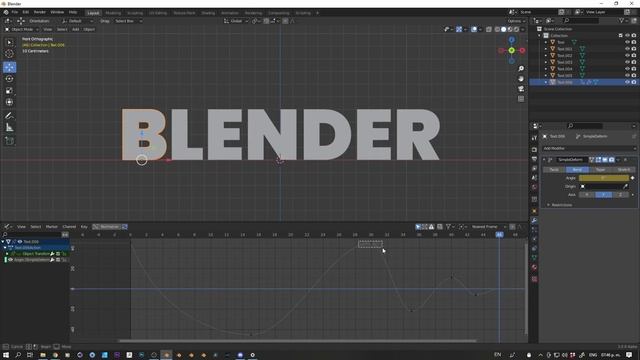Open the Object Data green properties tab
640x360 pixels.
pos(534,258)
